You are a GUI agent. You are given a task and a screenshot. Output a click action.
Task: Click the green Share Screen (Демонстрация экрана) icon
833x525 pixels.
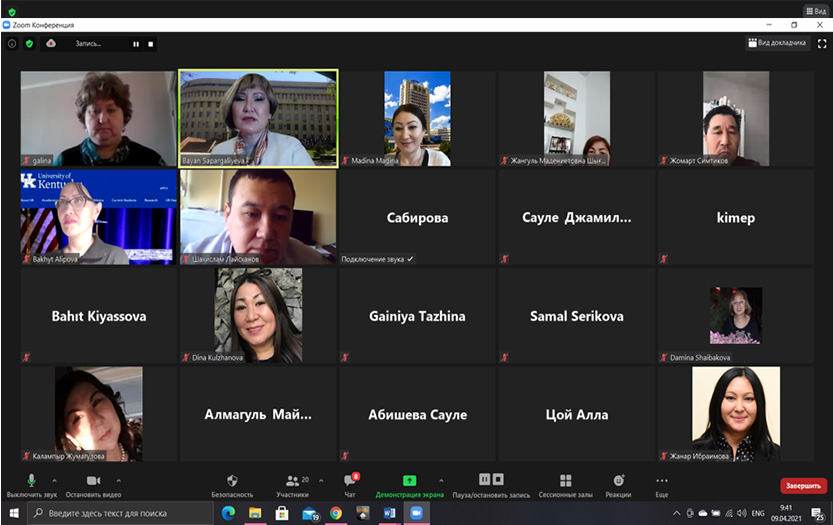(409, 481)
